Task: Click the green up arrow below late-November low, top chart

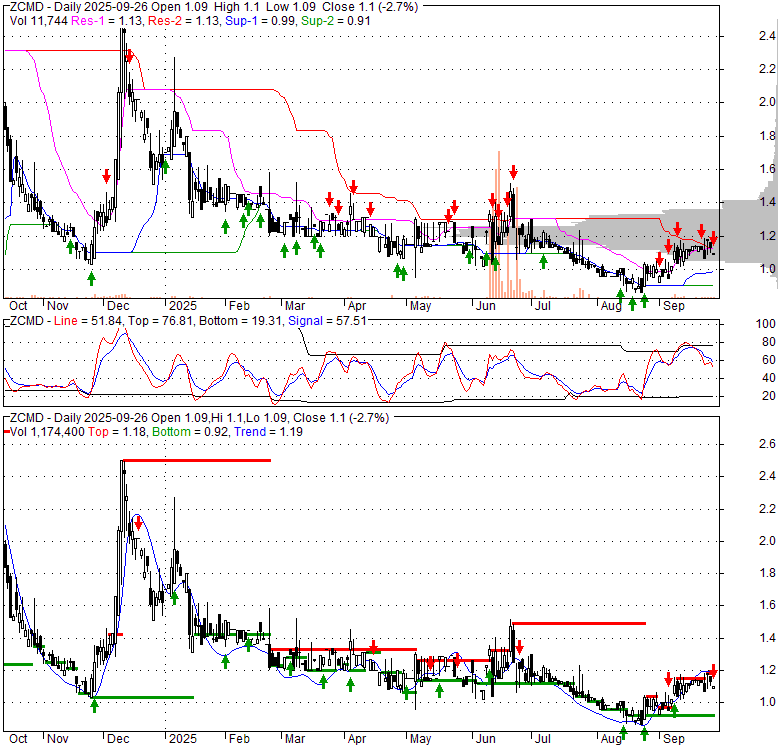Action: pyautogui.click(x=91, y=279)
